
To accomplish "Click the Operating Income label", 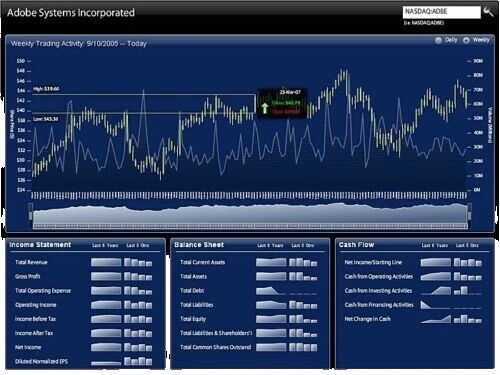I will pyautogui.click(x=35, y=305).
